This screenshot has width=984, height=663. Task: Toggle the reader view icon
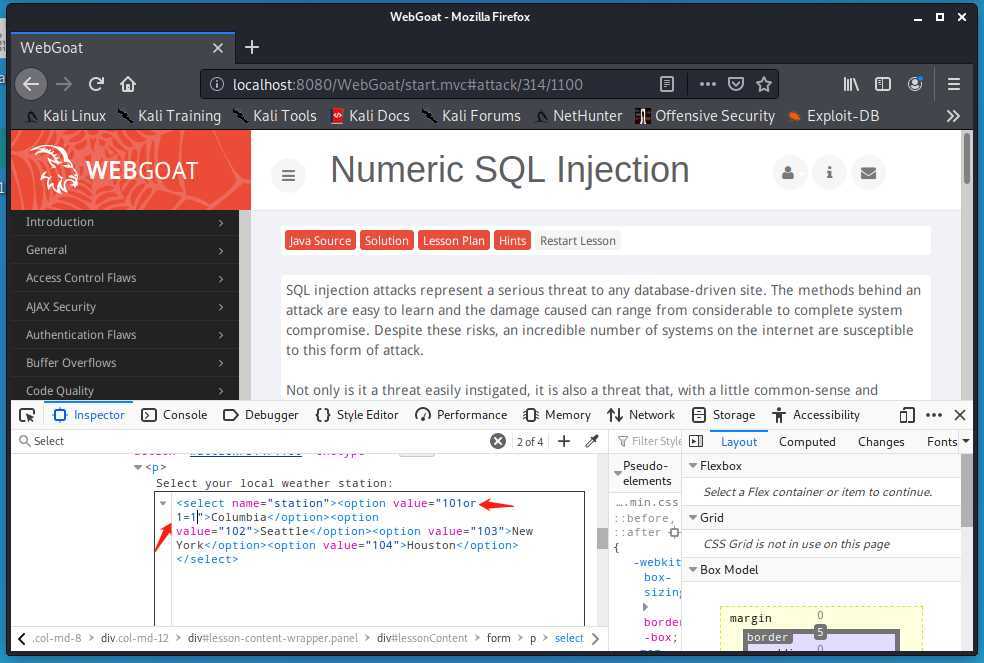[667, 84]
